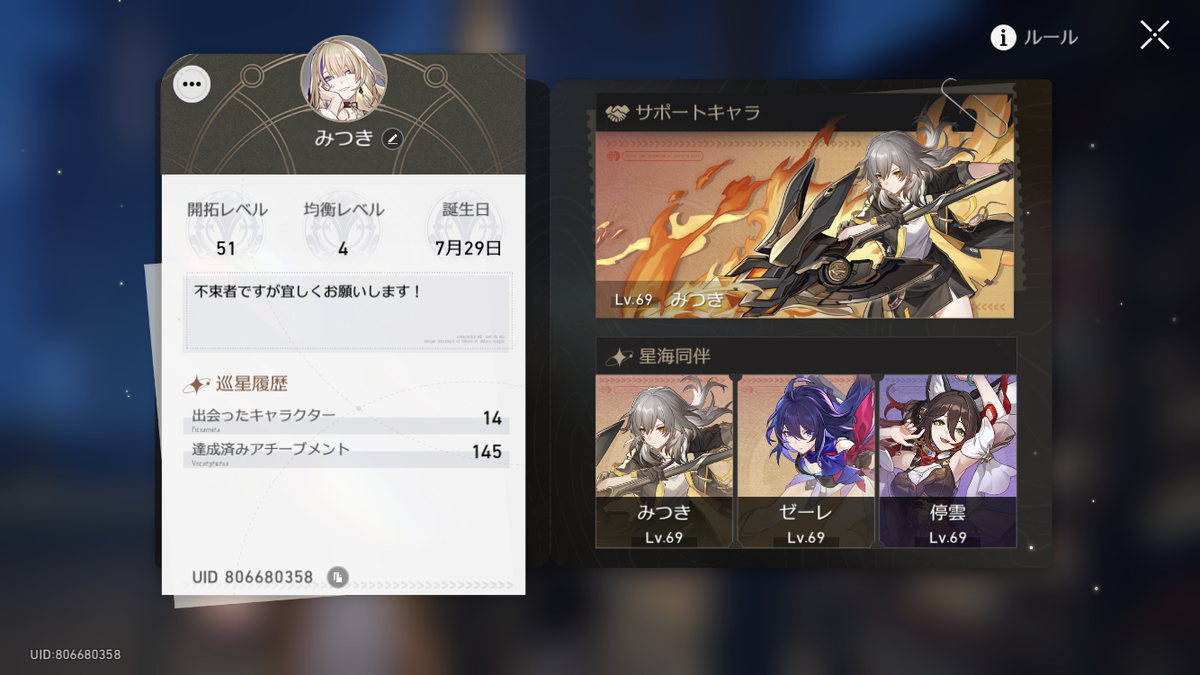
Task: Select the 停雲 companion card
Action: tap(948, 461)
